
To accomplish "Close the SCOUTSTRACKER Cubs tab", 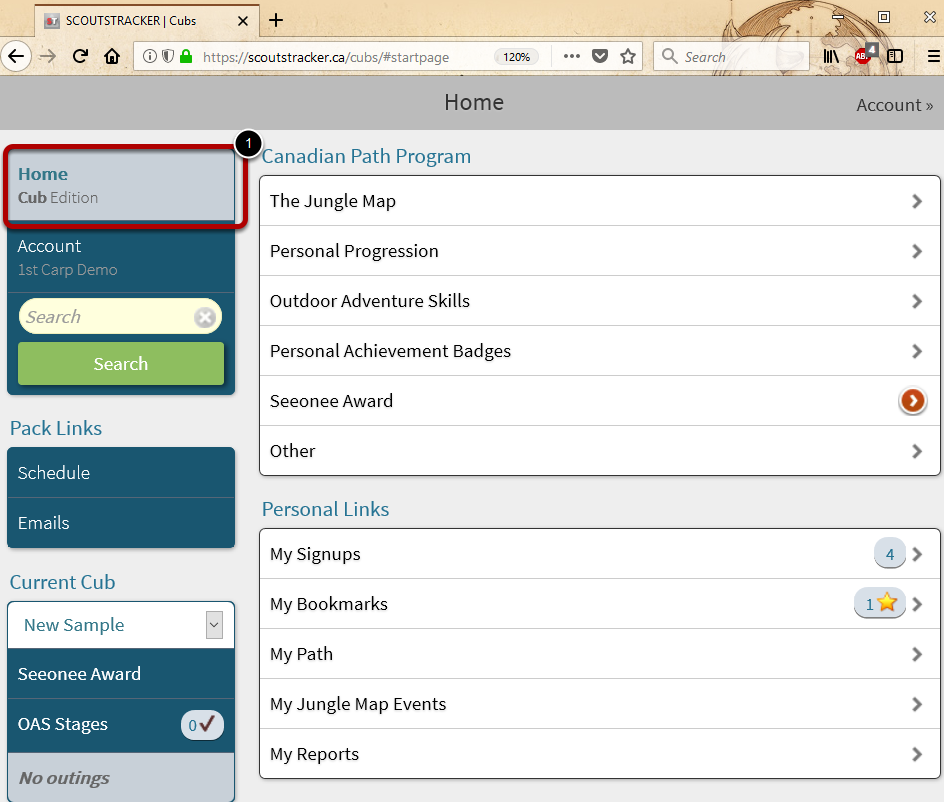I will click(x=243, y=21).
